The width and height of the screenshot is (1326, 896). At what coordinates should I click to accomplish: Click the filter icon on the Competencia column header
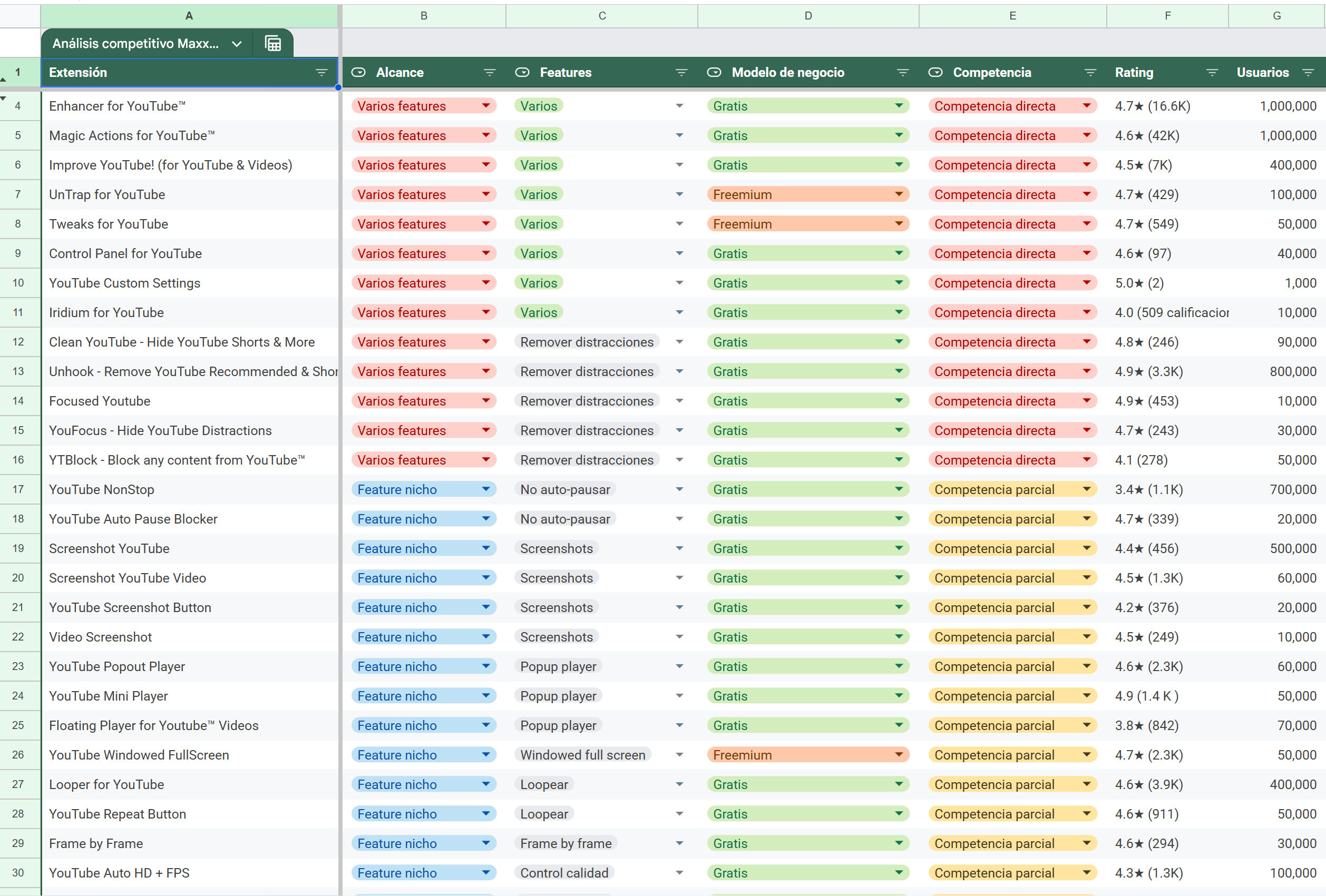click(1089, 73)
